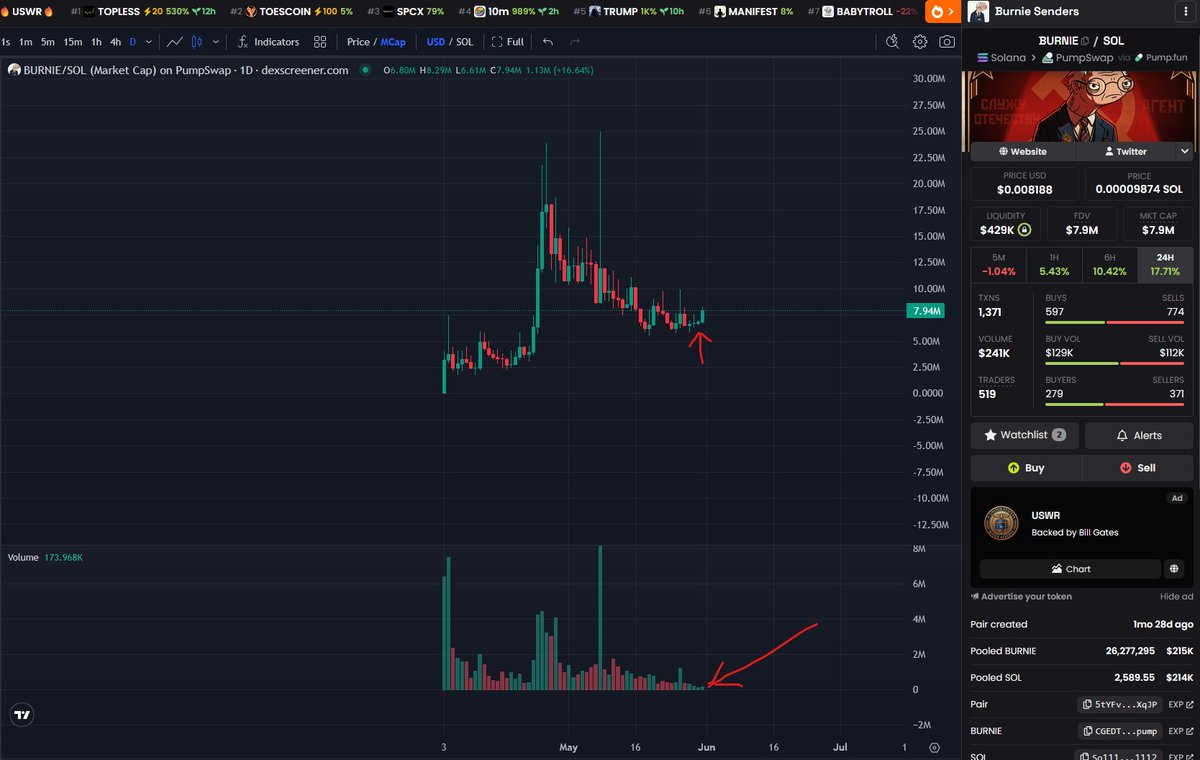
Task: Open the chart snapshot camera tool
Action: click(946, 42)
